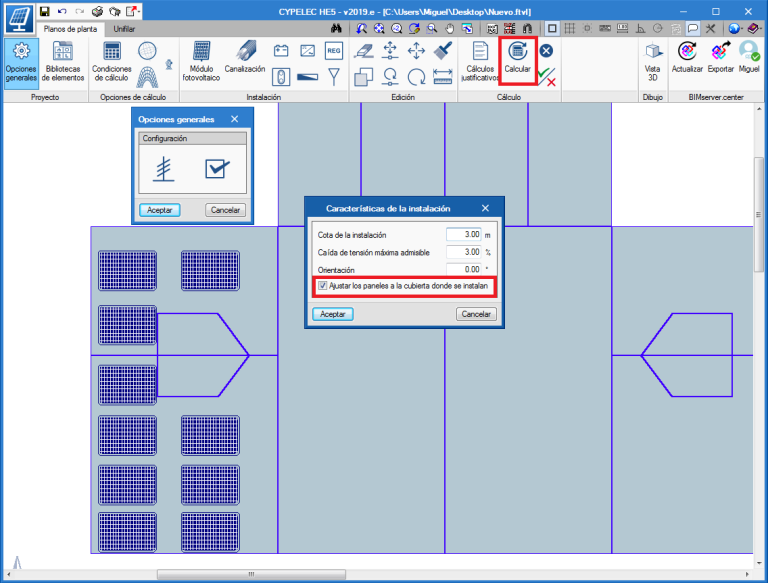Click the Exportar icon for BIMserver.center
Viewport: 768px width, 583px height.
(x=720, y=58)
